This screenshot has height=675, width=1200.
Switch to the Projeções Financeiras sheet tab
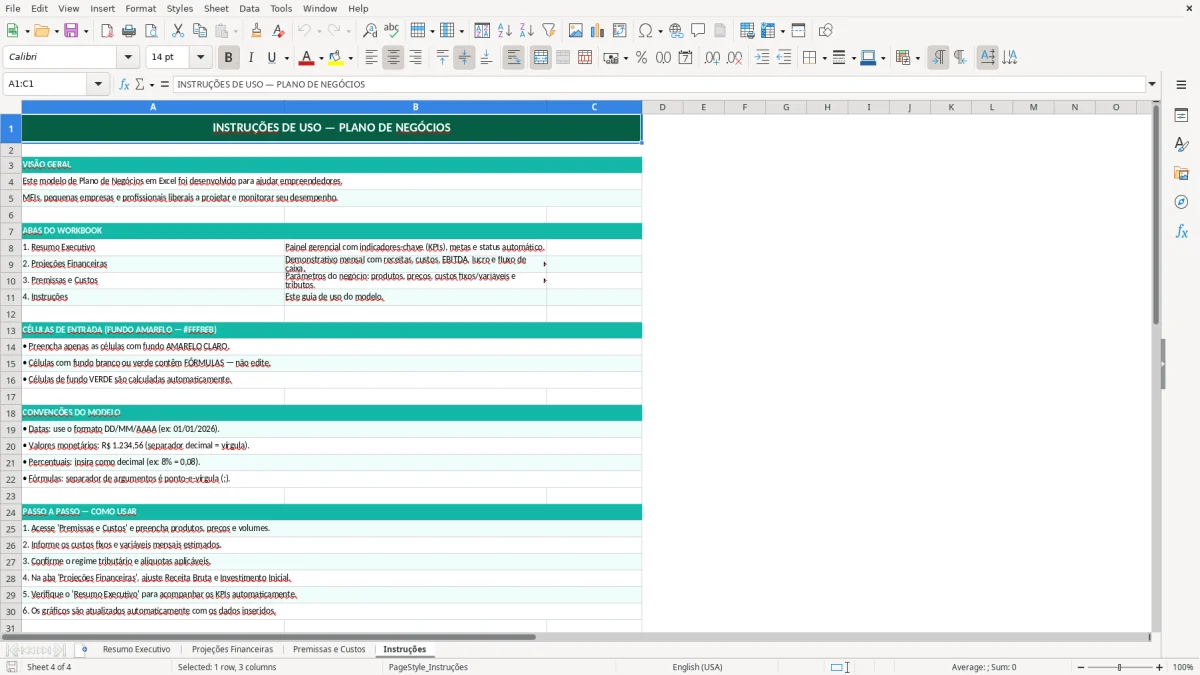[x=232, y=650]
